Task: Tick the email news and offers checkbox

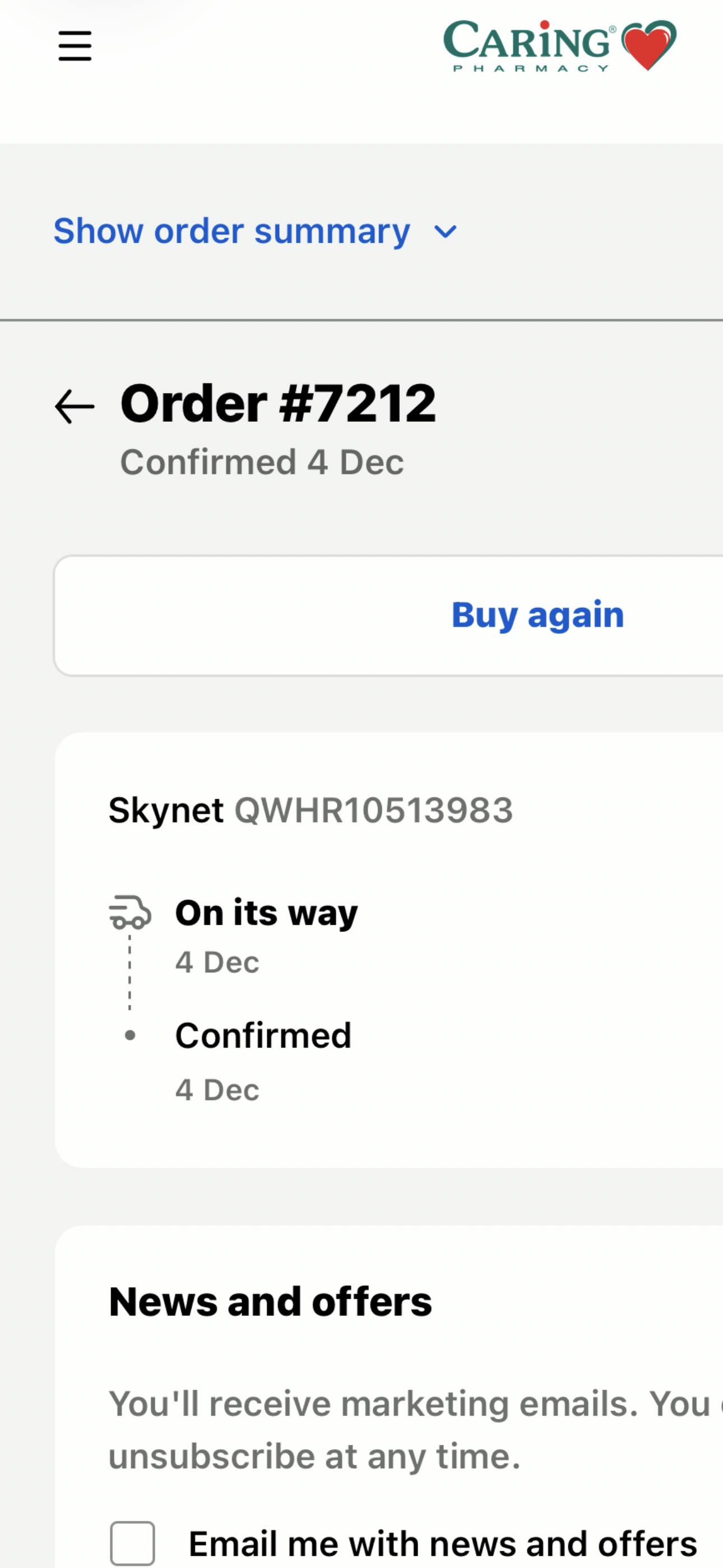Action: pyautogui.click(x=132, y=1543)
